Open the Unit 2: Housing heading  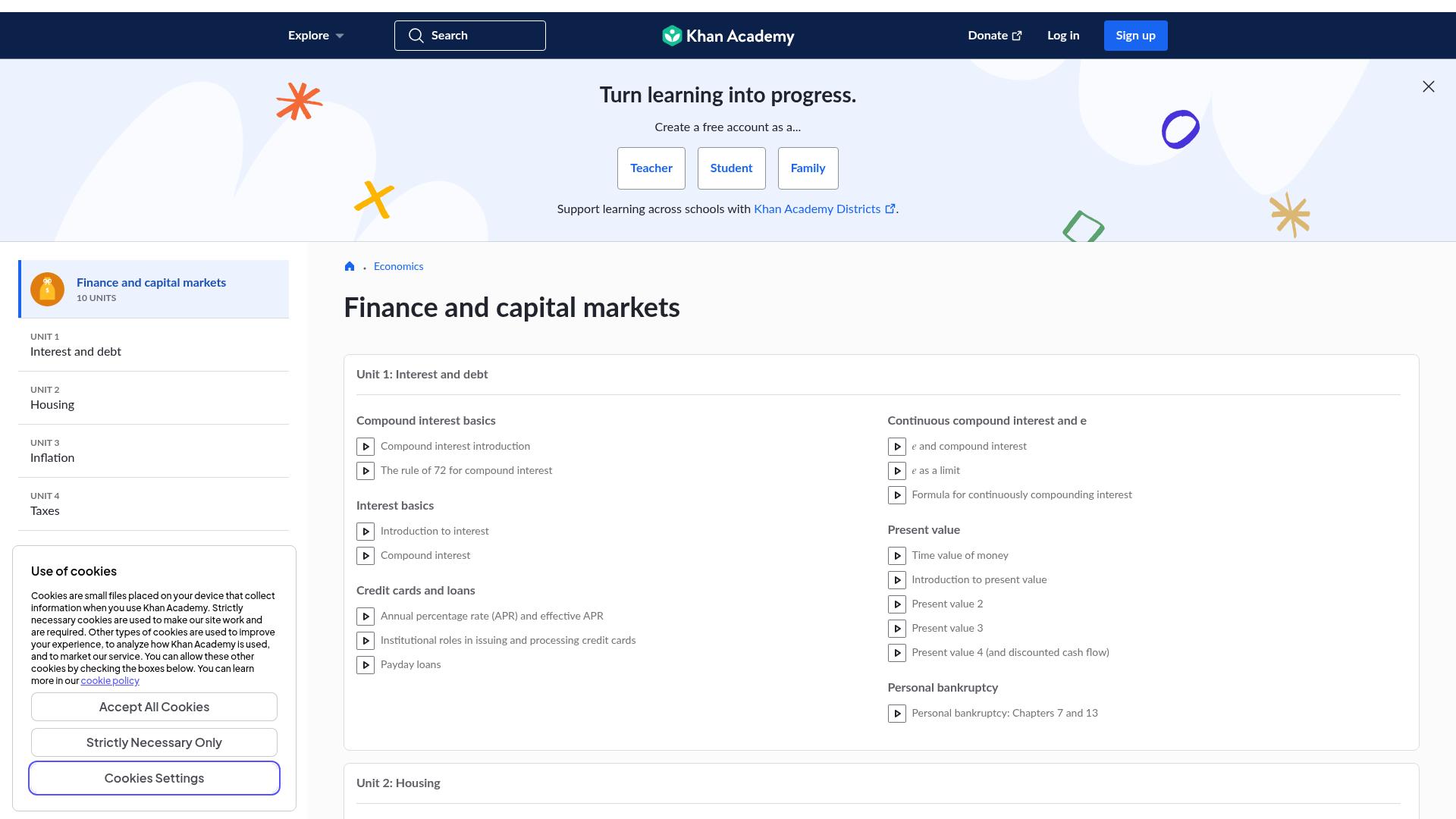point(398,783)
